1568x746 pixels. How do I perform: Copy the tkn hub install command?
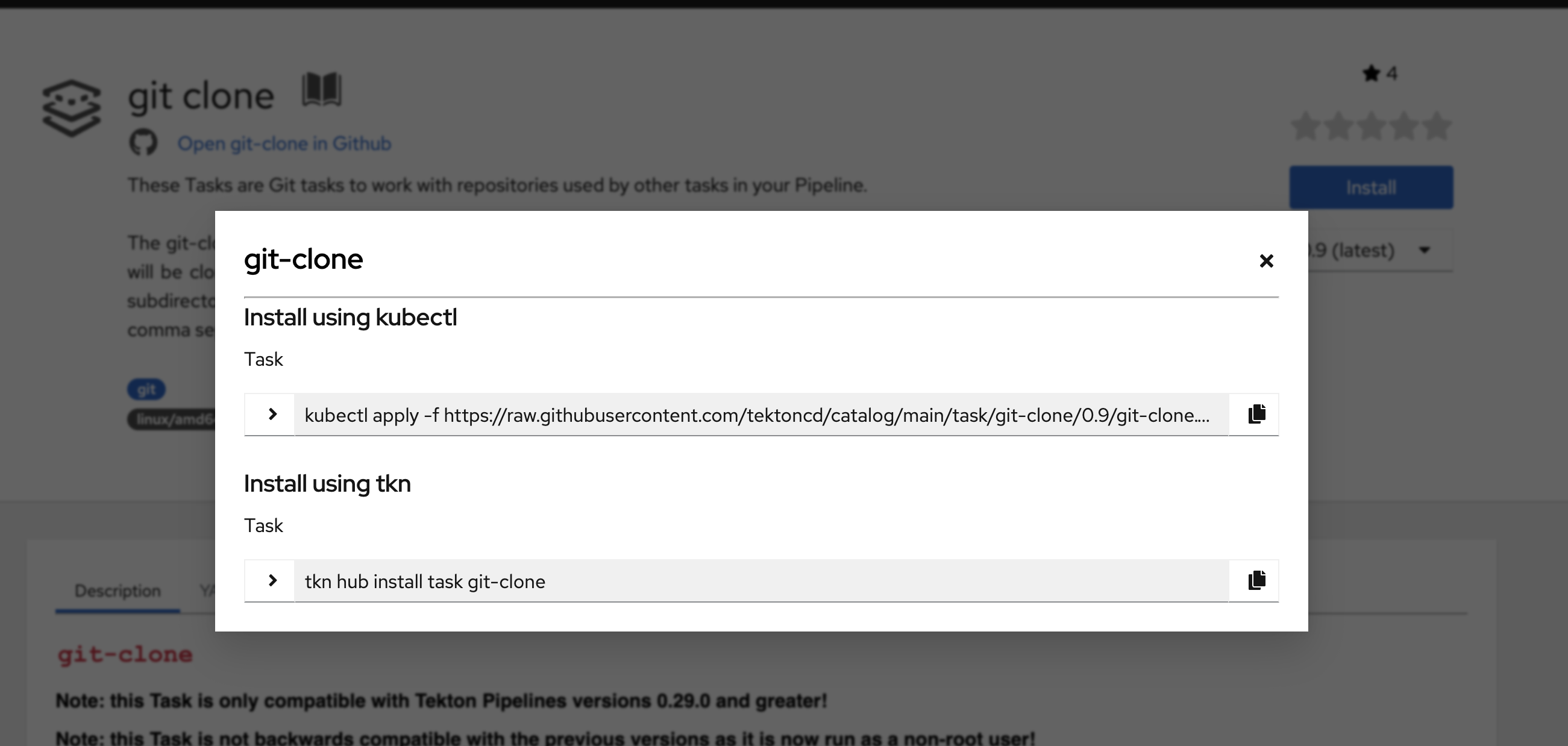1256,580
